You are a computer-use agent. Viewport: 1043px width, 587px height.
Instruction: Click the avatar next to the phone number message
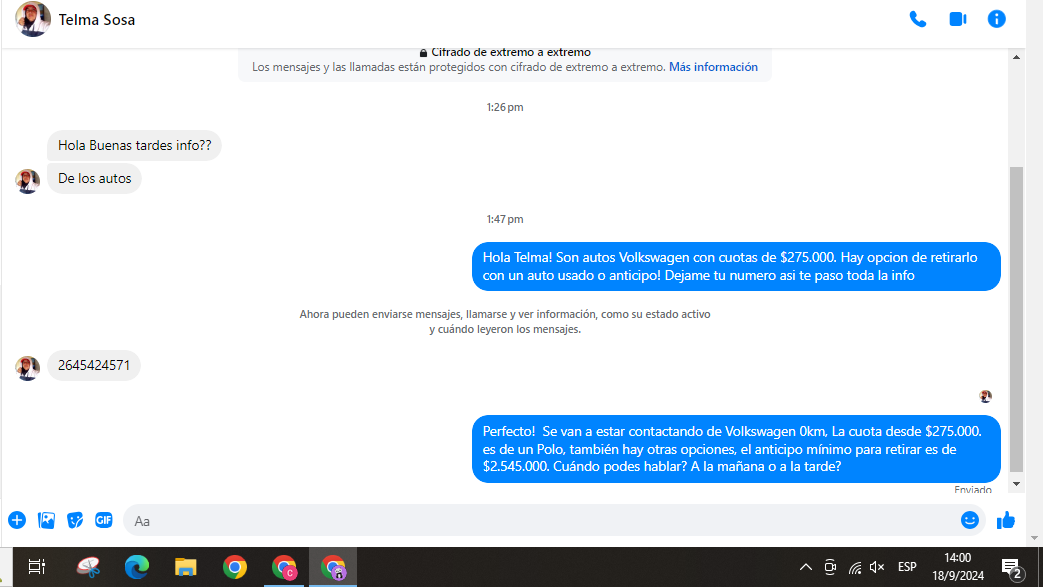[x=28, y=368]
